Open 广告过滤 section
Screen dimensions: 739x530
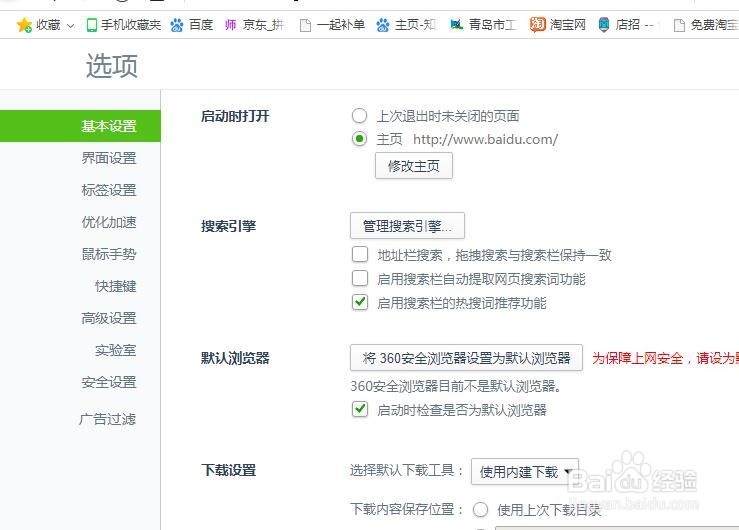tap(107, 419)
